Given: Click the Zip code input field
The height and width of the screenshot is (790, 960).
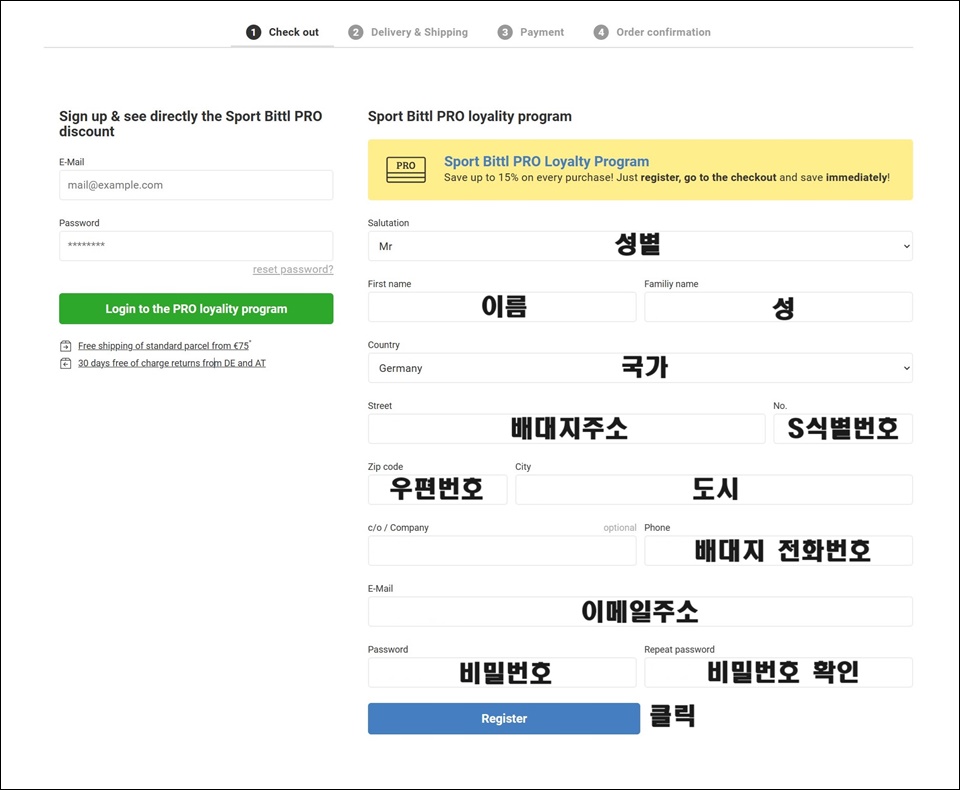Looking at the screenshot, I should click(x=438, y=489).
